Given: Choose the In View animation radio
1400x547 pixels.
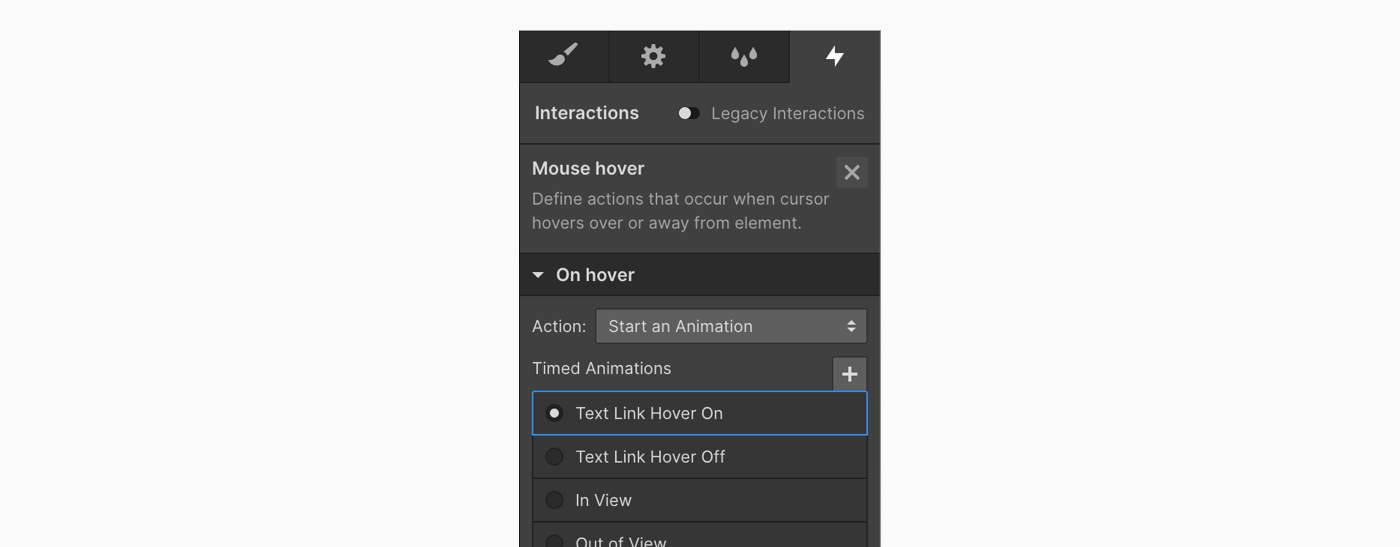Looking at the screenshot, I should (554, 500).
